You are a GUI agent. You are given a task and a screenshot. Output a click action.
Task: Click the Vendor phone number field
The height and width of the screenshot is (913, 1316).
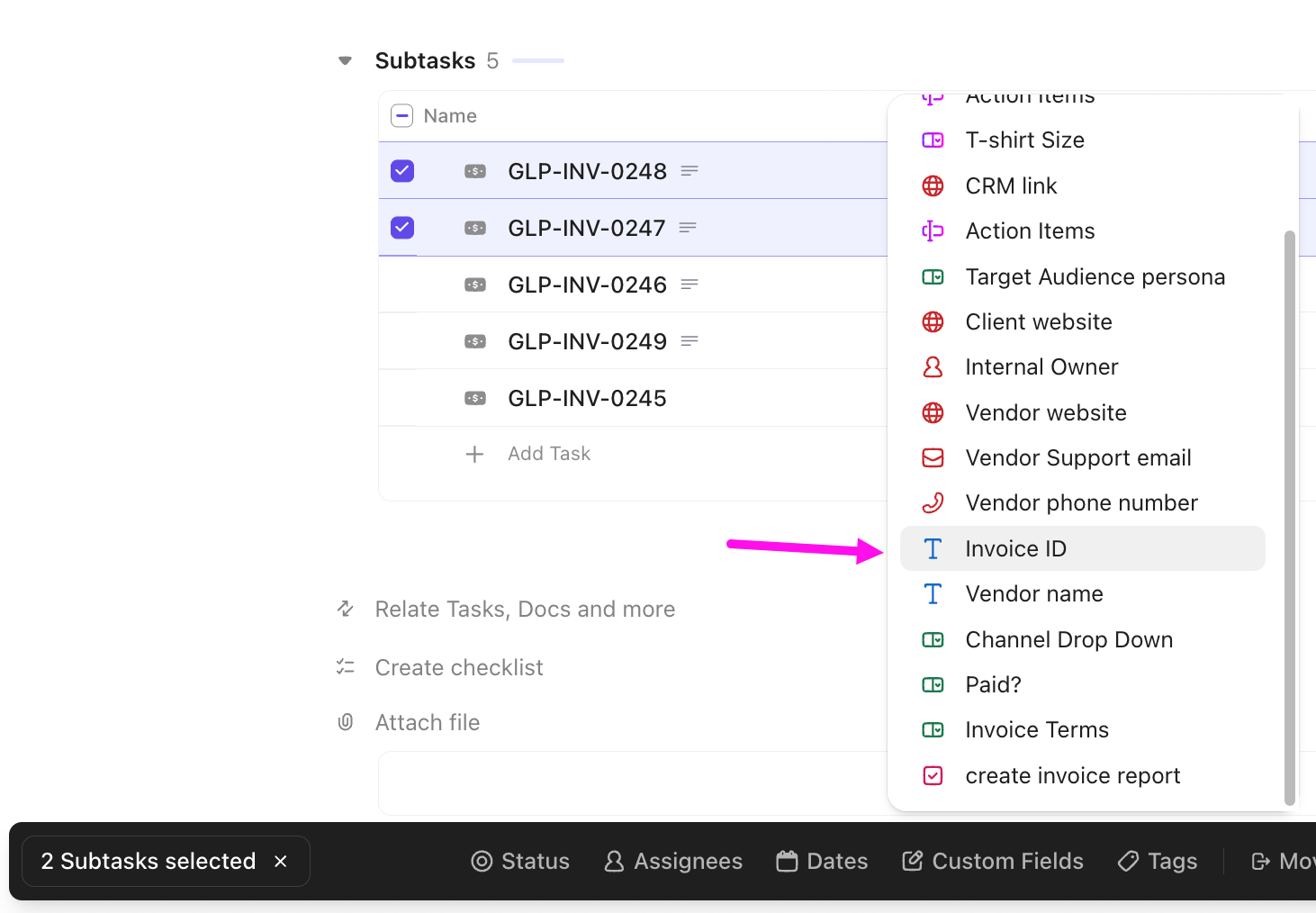1081,502
